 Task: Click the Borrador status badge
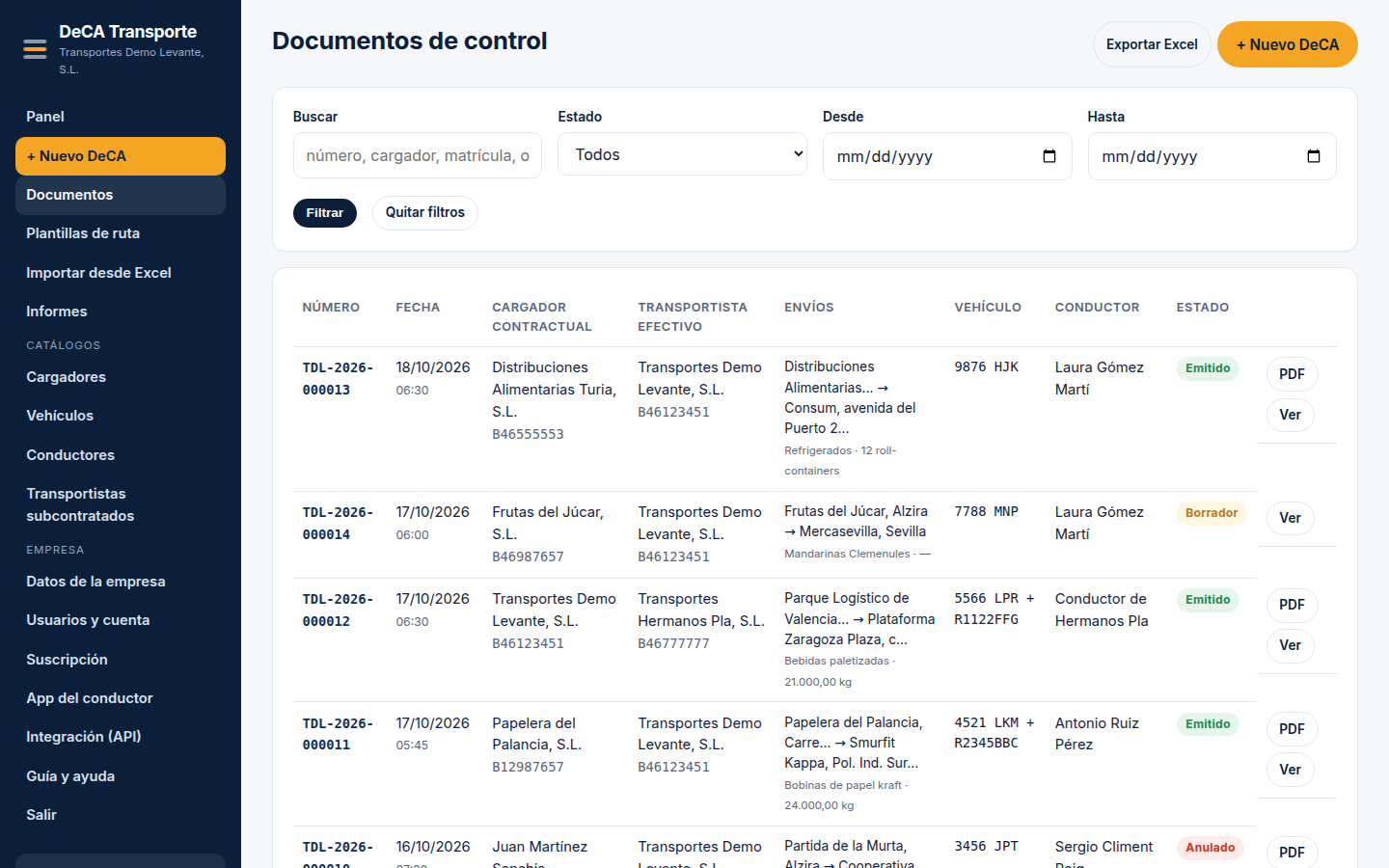coord(1212,513)
